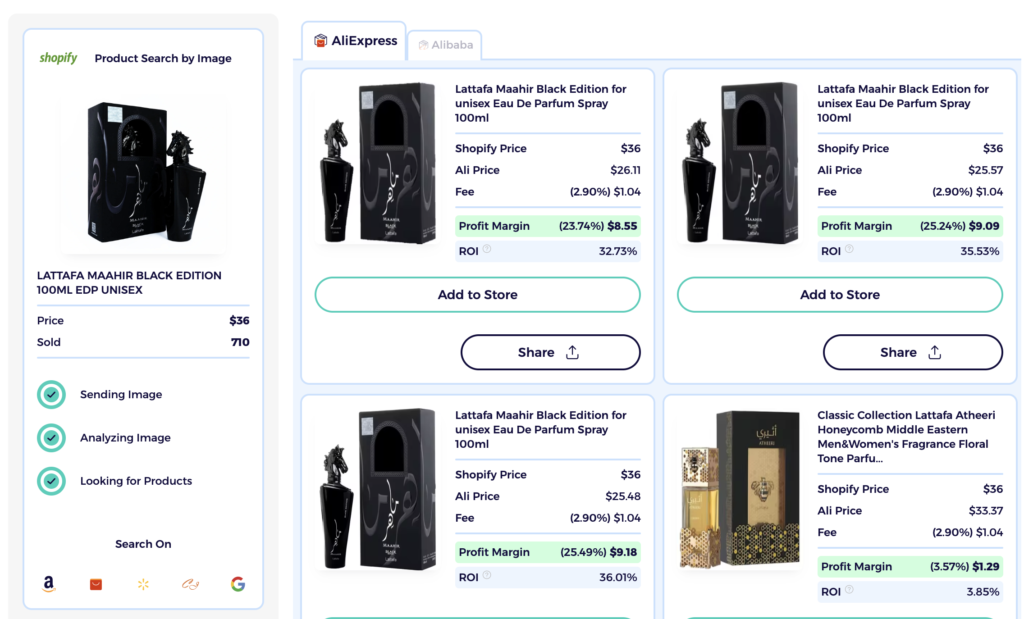The height and width of the screenshot is (619, 1024).
Task: Select the AliExpress tab
Action: point(353,41)
